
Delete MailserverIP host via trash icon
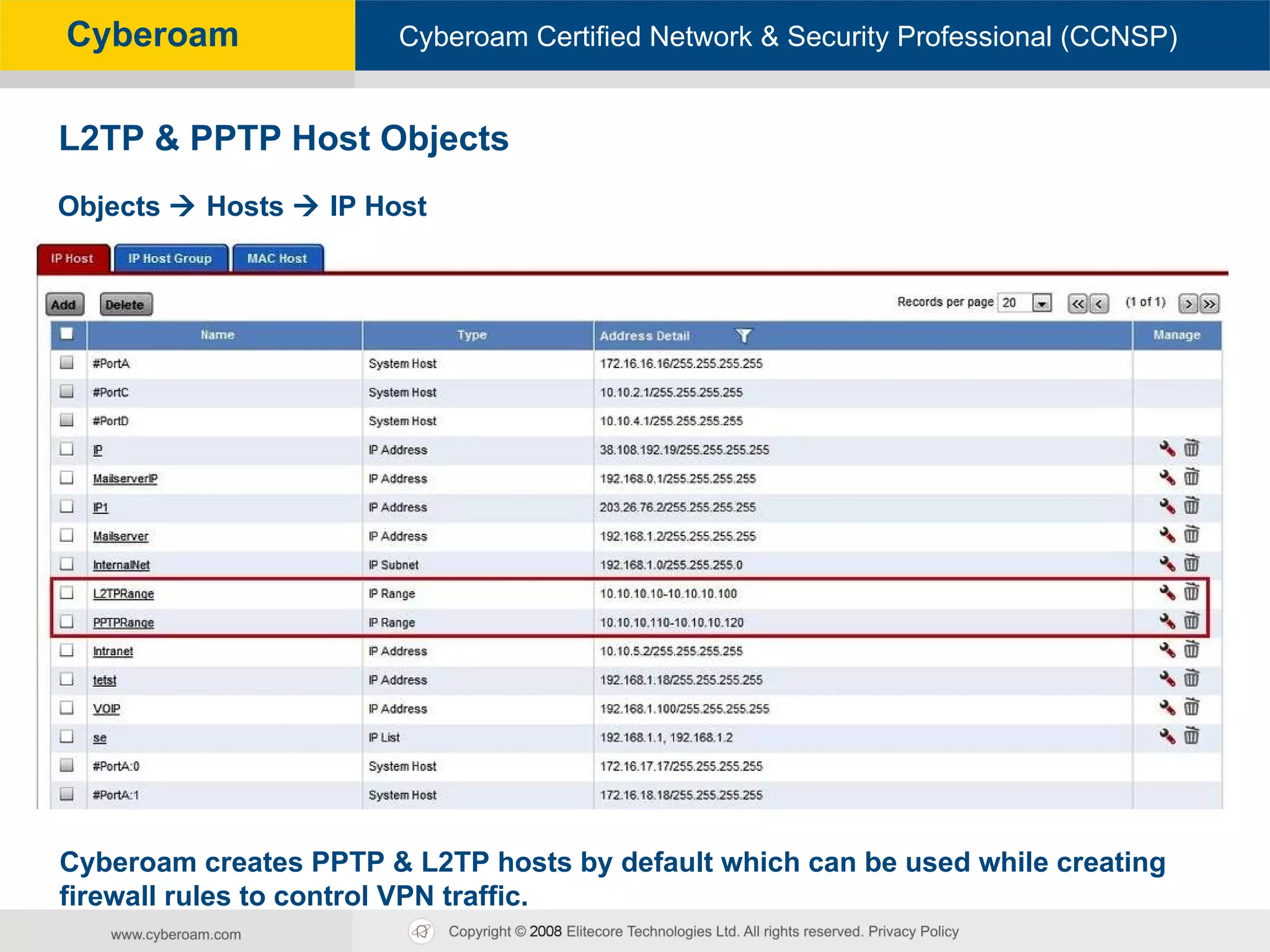[x=1191, y=476]
